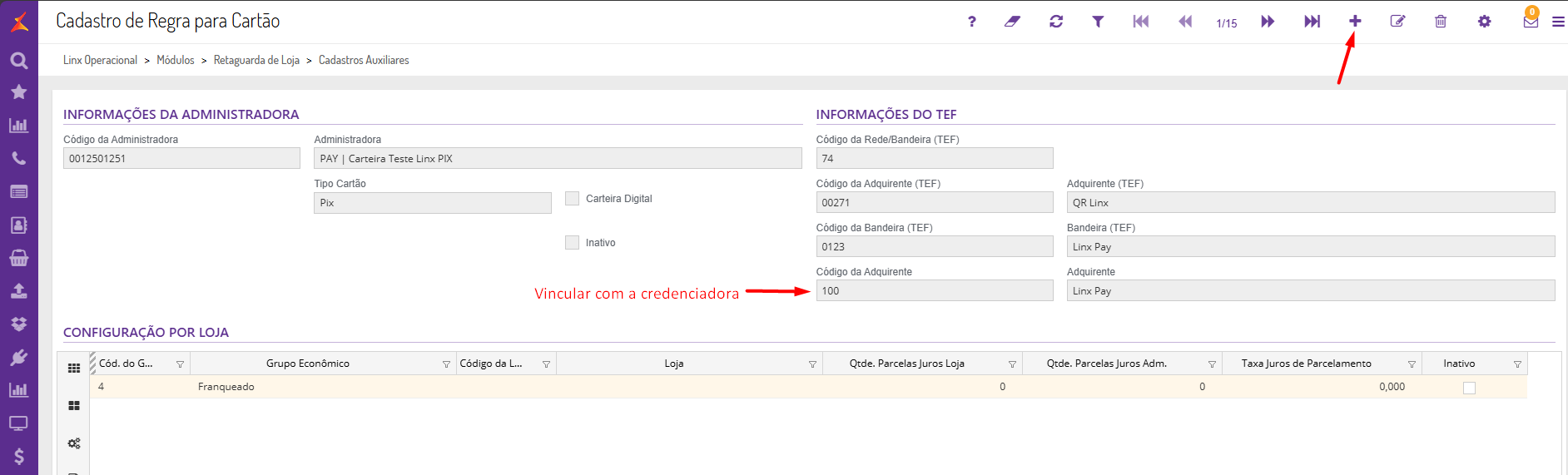
Task: Click the refresh arrows icon
Action: 1056,22
